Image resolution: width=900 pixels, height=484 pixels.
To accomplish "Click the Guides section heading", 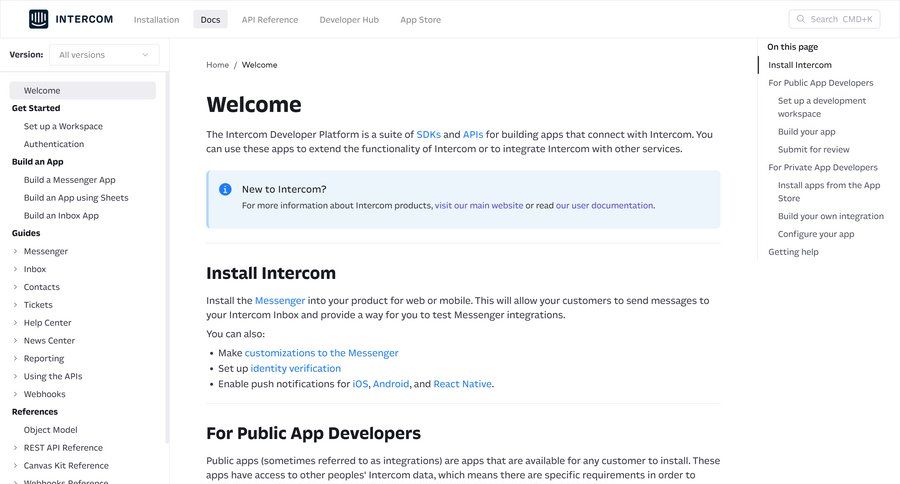I will point(26,233).
